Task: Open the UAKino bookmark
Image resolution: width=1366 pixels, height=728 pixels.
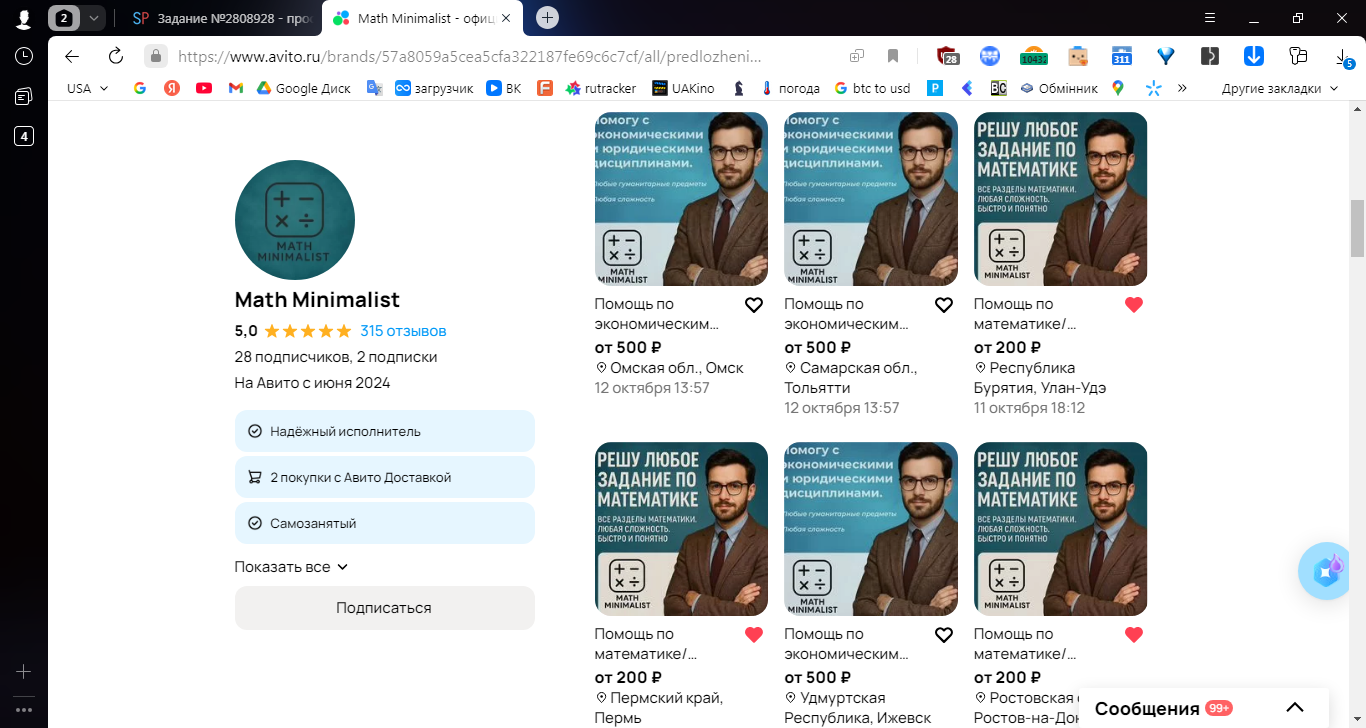Action: [683, 88]
